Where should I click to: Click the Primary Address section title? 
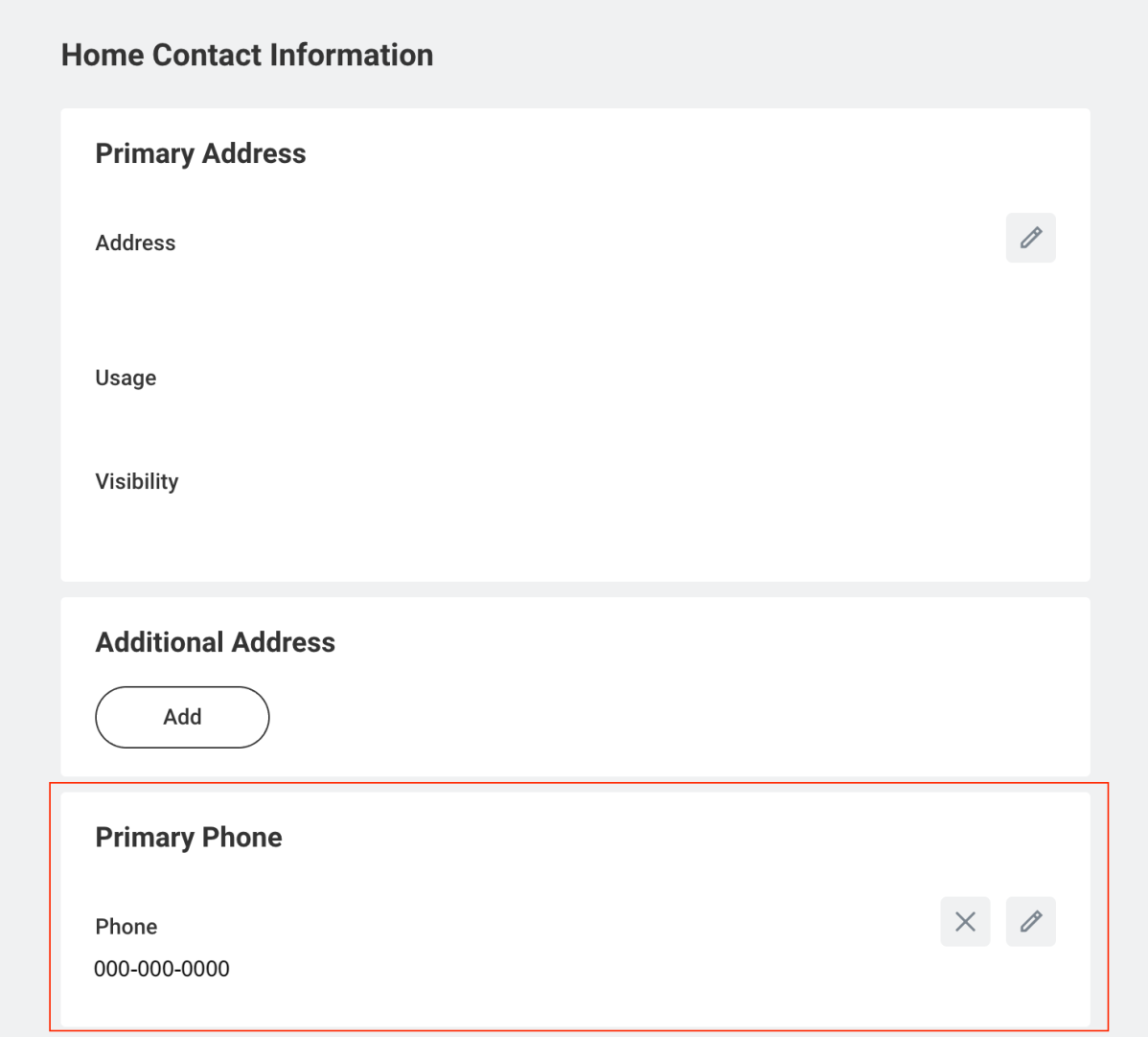click(x=199, y=152)
